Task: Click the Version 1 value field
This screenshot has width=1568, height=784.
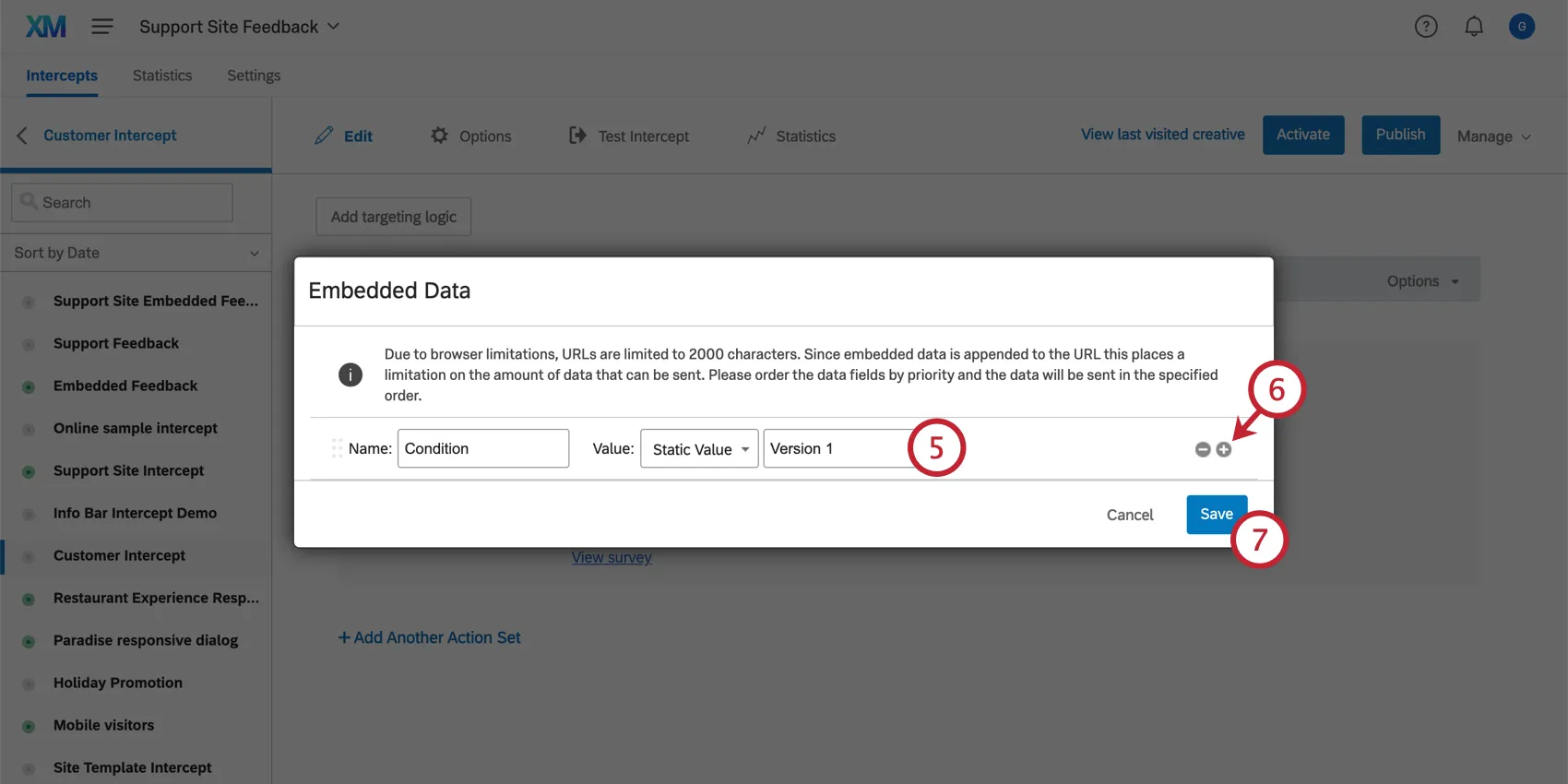Action: [x=835, y=448]
